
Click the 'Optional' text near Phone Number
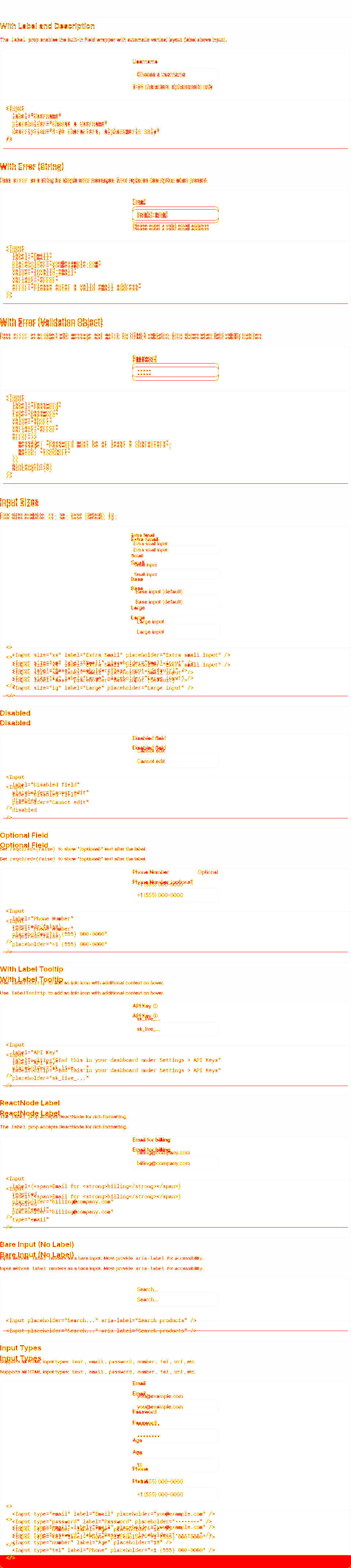[207, 872]
